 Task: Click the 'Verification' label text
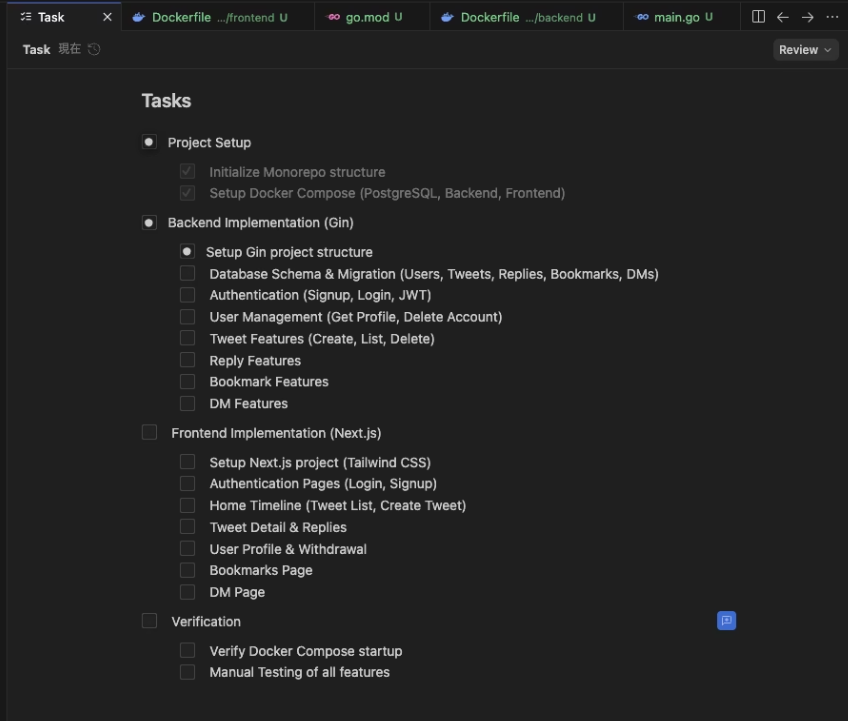coord(206,622)
